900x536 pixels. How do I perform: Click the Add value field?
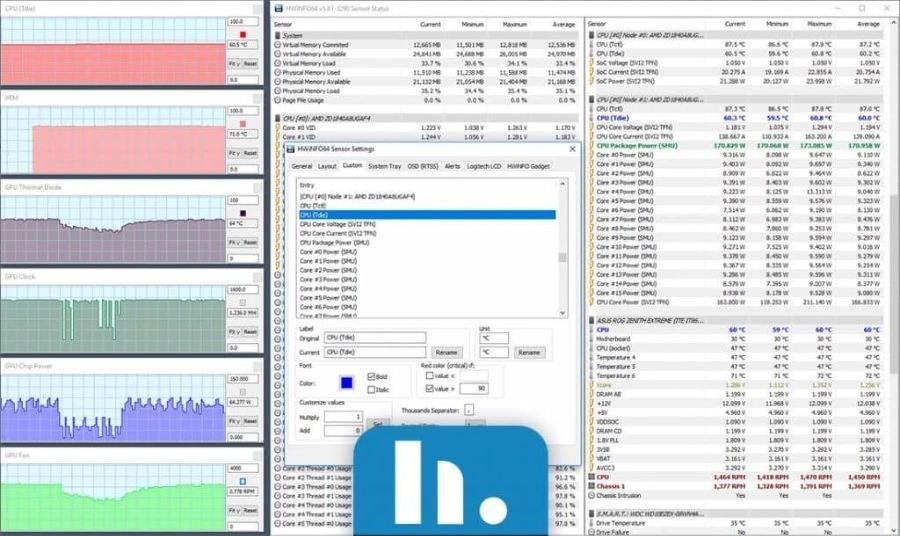(x=343, y=430)
